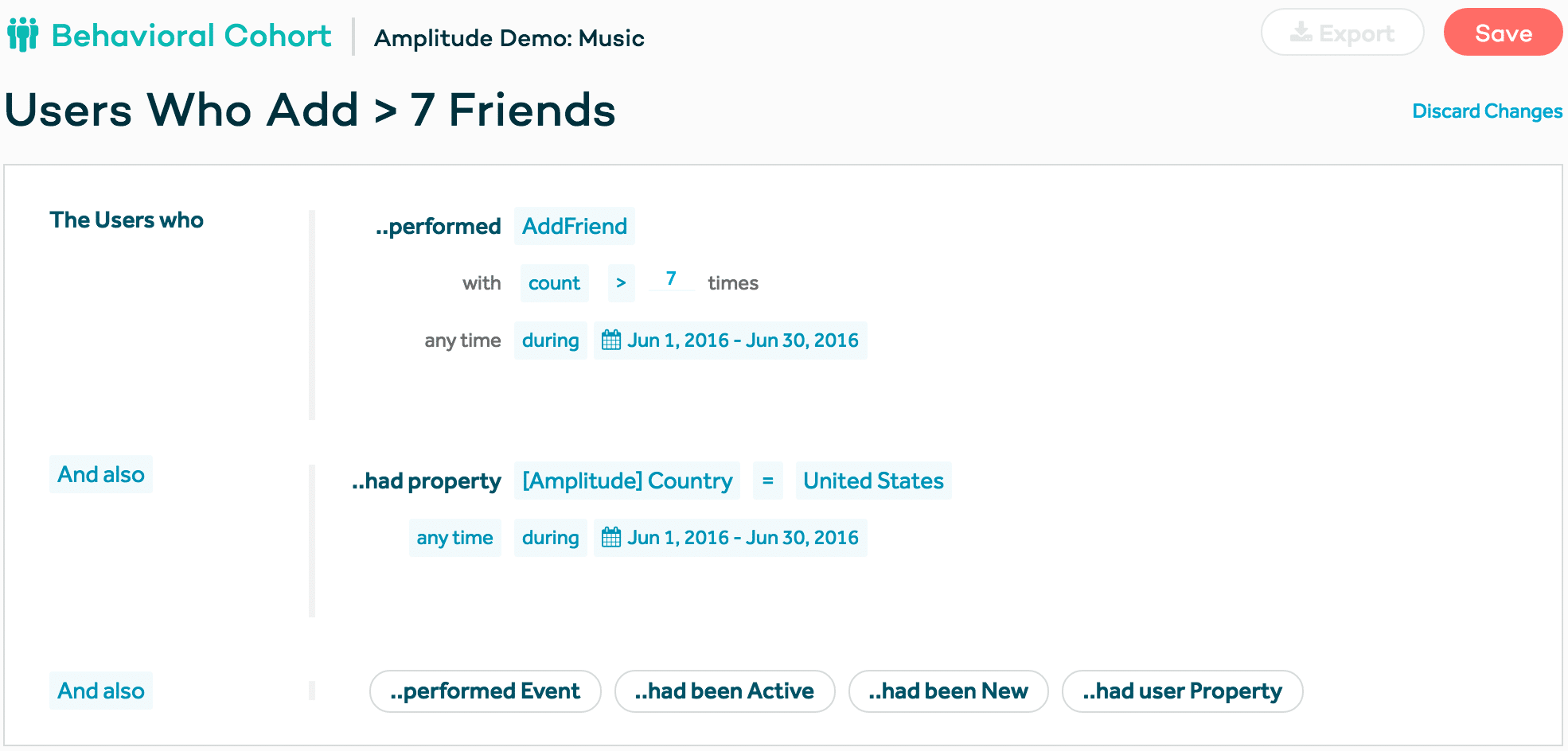The height and width of the screenshot is (751, 1568).
Task: Add a '..had user Property' condition
Action: [x=1182, y=691]
